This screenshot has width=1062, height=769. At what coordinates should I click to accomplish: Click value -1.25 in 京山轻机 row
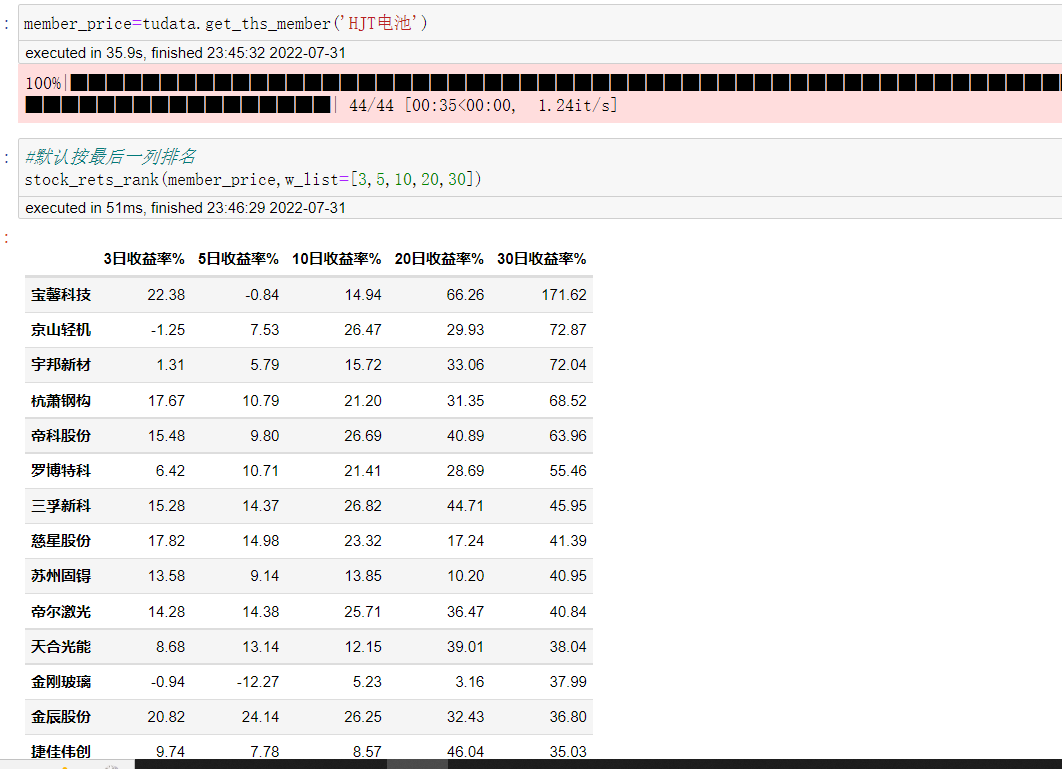(167, 330)
